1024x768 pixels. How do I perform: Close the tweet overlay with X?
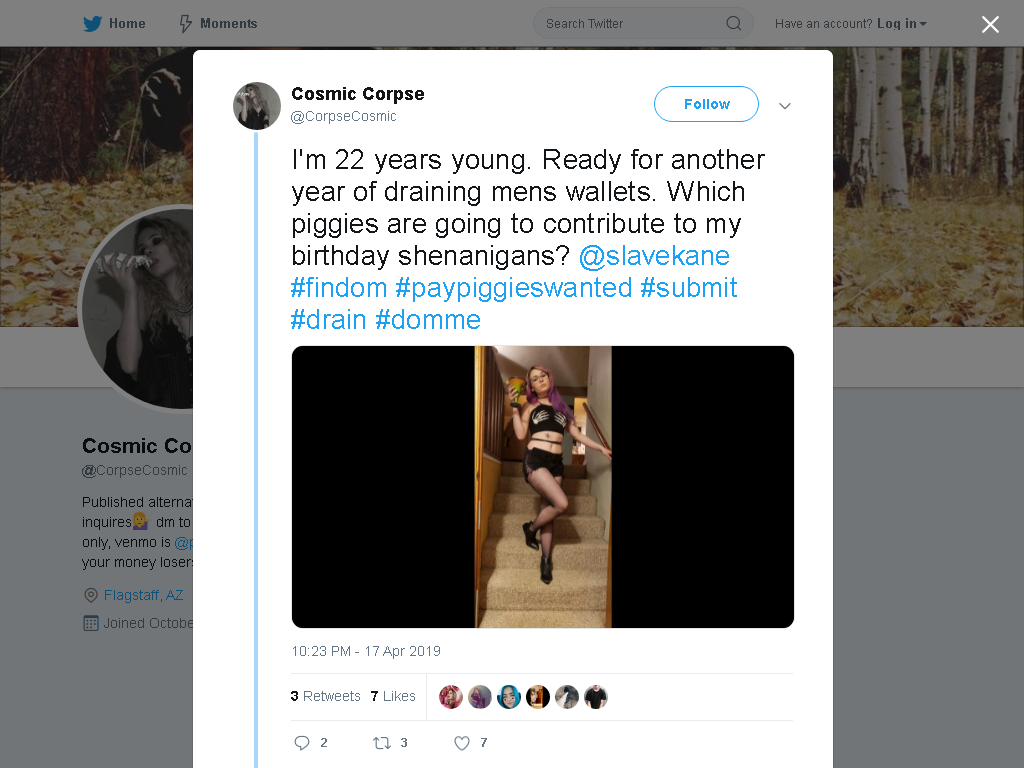[990, 24]
